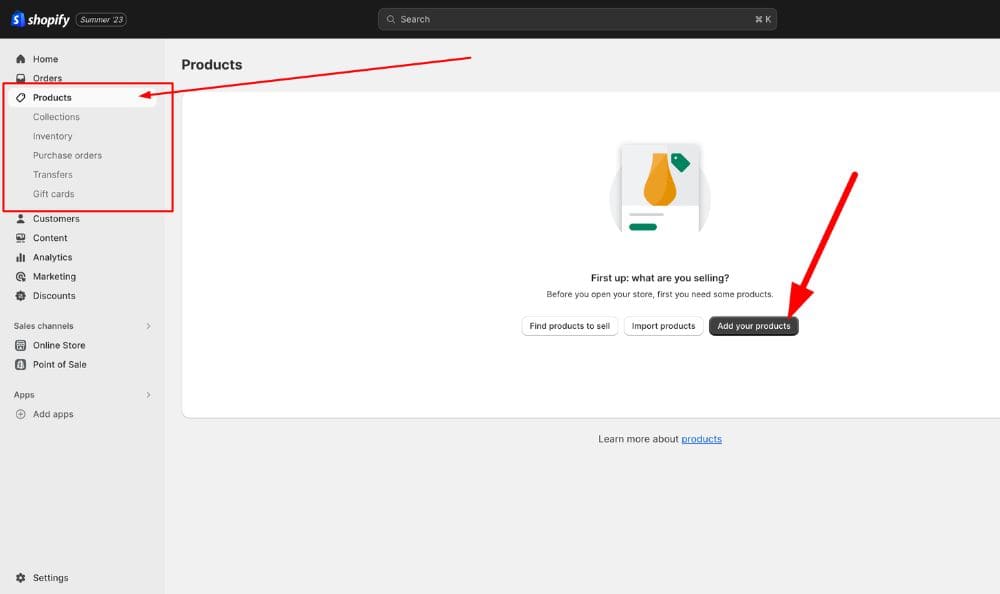
Task: Click the Home house icon
Action: [21, 59]
